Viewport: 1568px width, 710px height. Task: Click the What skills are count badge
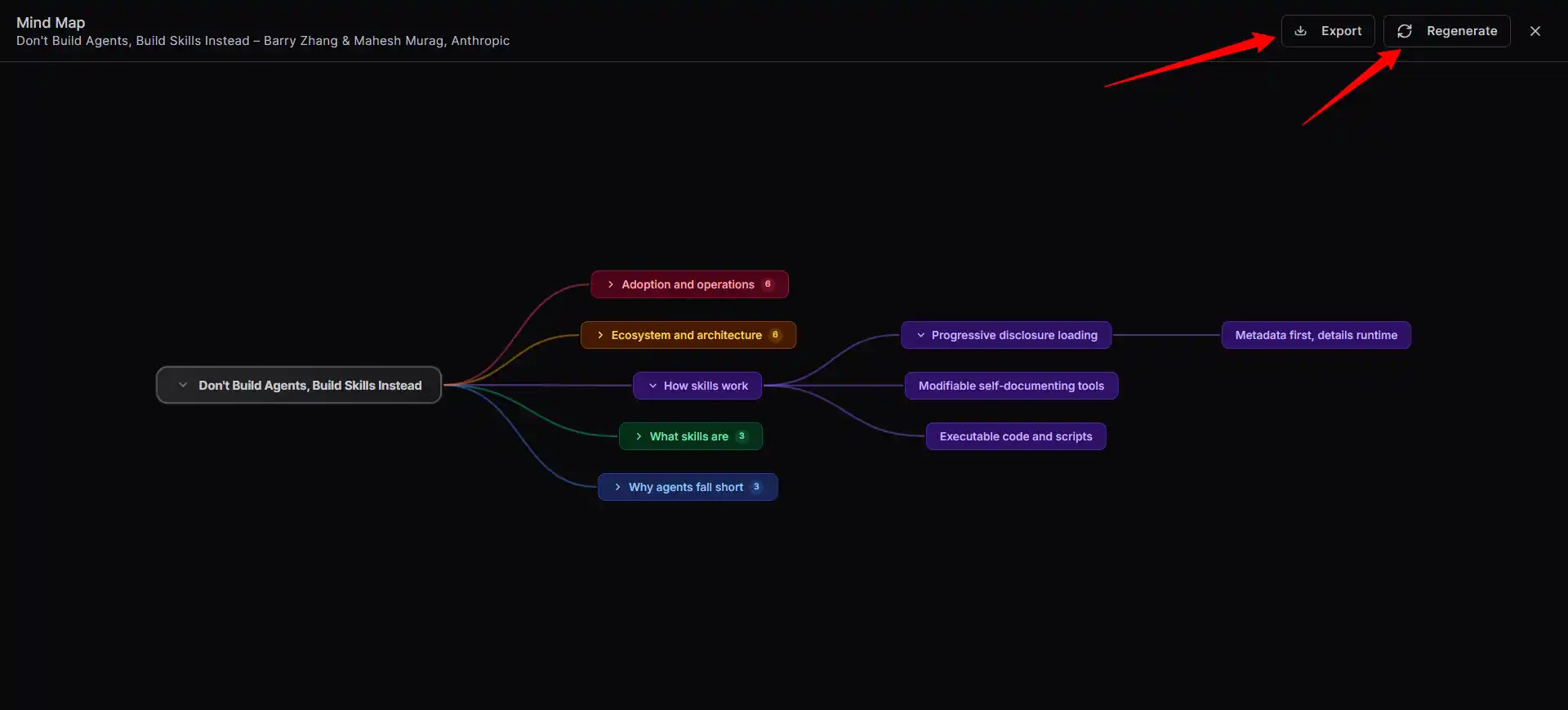pyautogui.click(x=742, y=436)
